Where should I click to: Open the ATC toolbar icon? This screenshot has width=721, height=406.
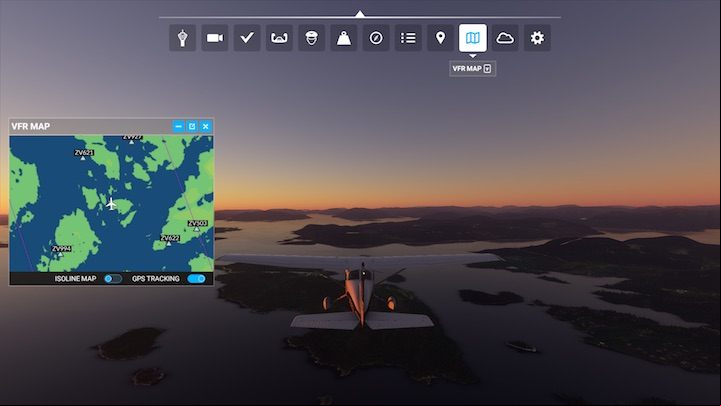pyautogui.click(x=183, y=38)
